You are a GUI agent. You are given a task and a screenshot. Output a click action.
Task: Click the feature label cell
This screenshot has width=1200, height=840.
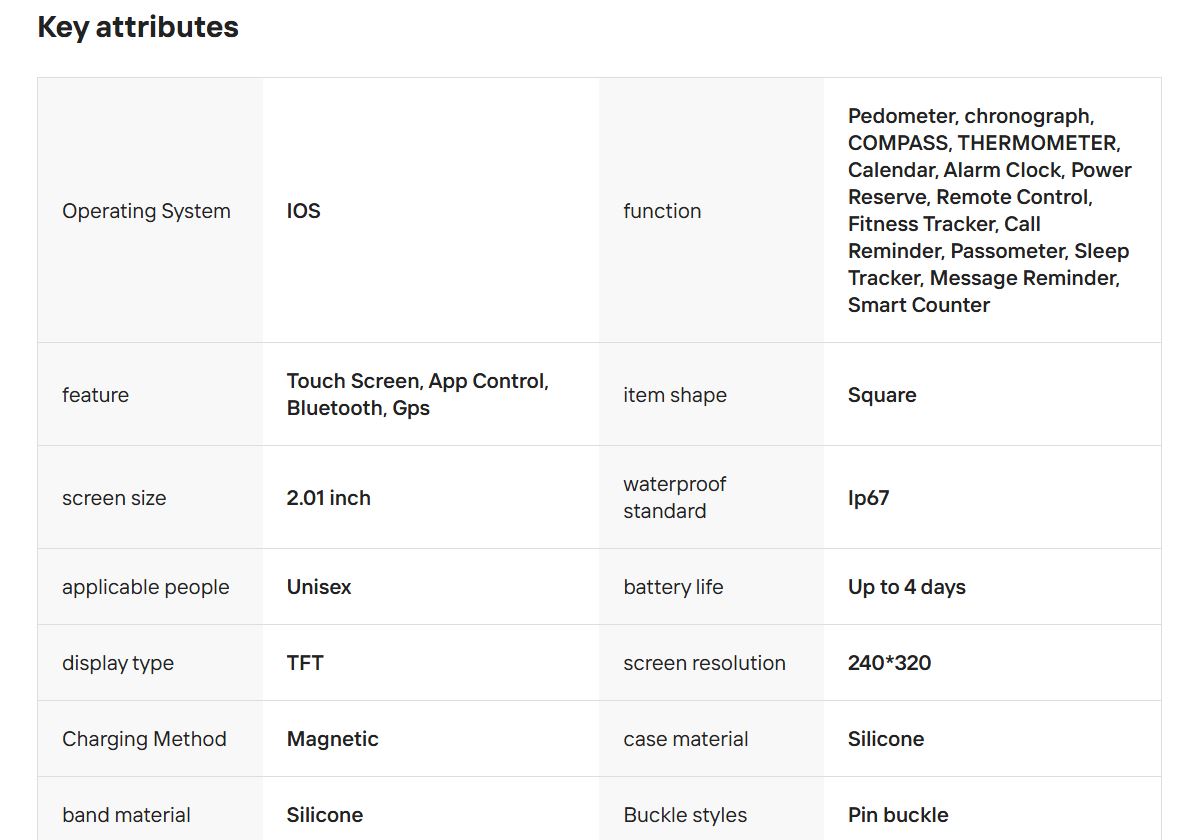[x=95, y=395]
